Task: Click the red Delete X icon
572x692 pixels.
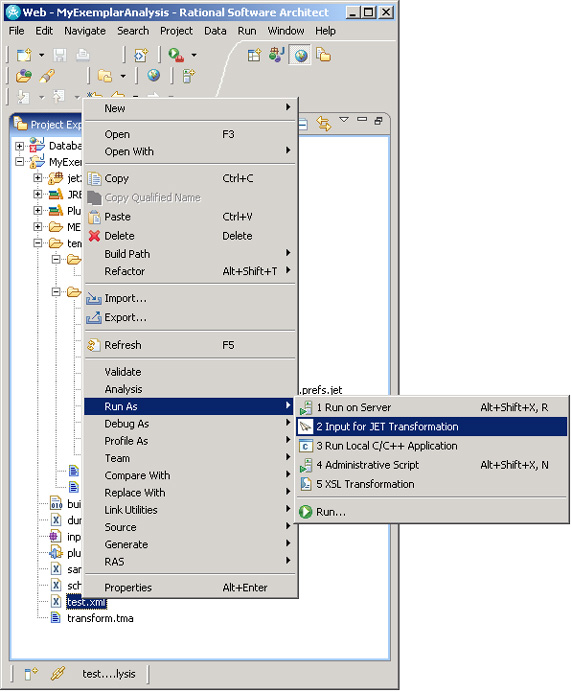Action: click(x=94, y=236)
